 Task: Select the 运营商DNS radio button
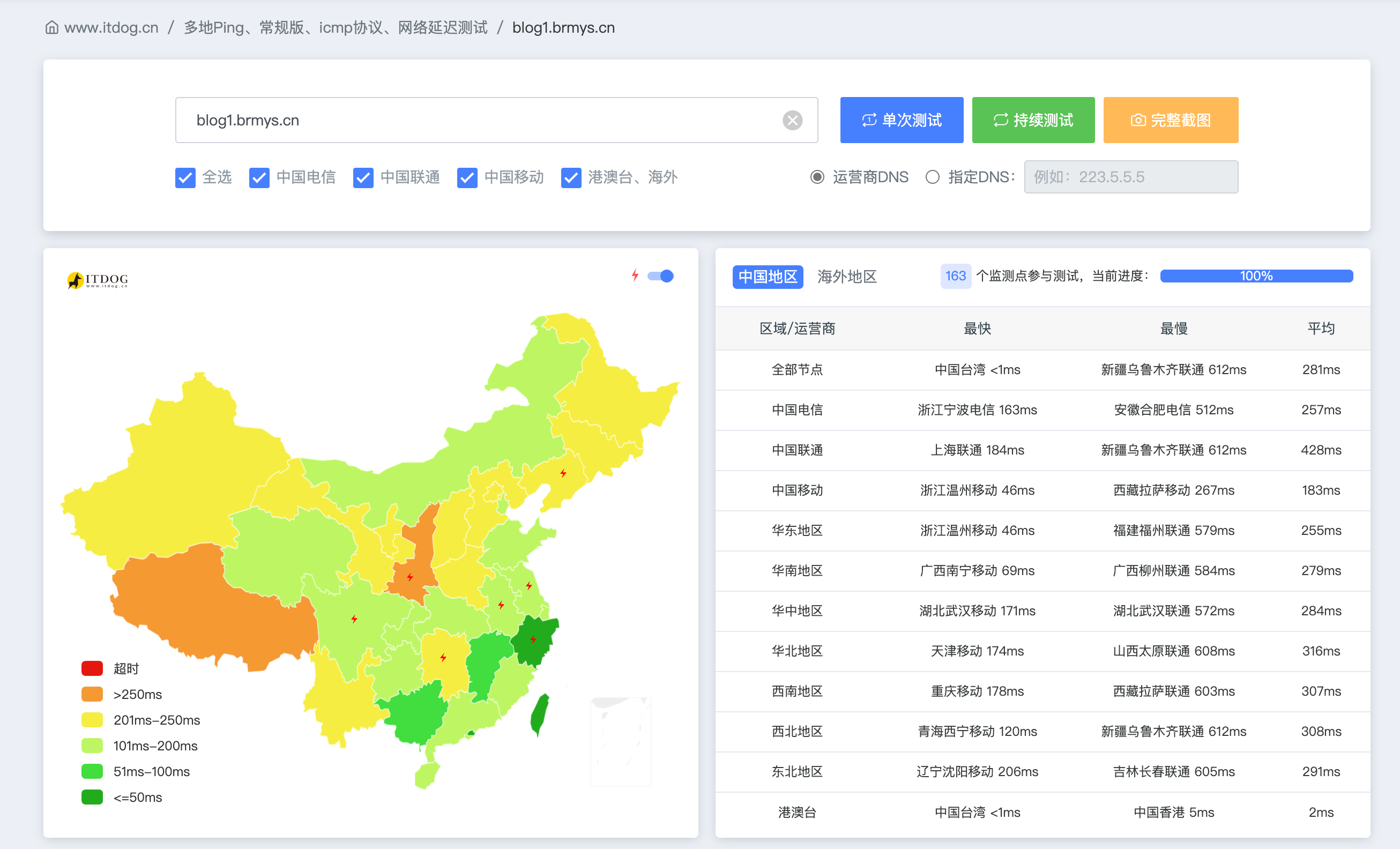(817, 177)
